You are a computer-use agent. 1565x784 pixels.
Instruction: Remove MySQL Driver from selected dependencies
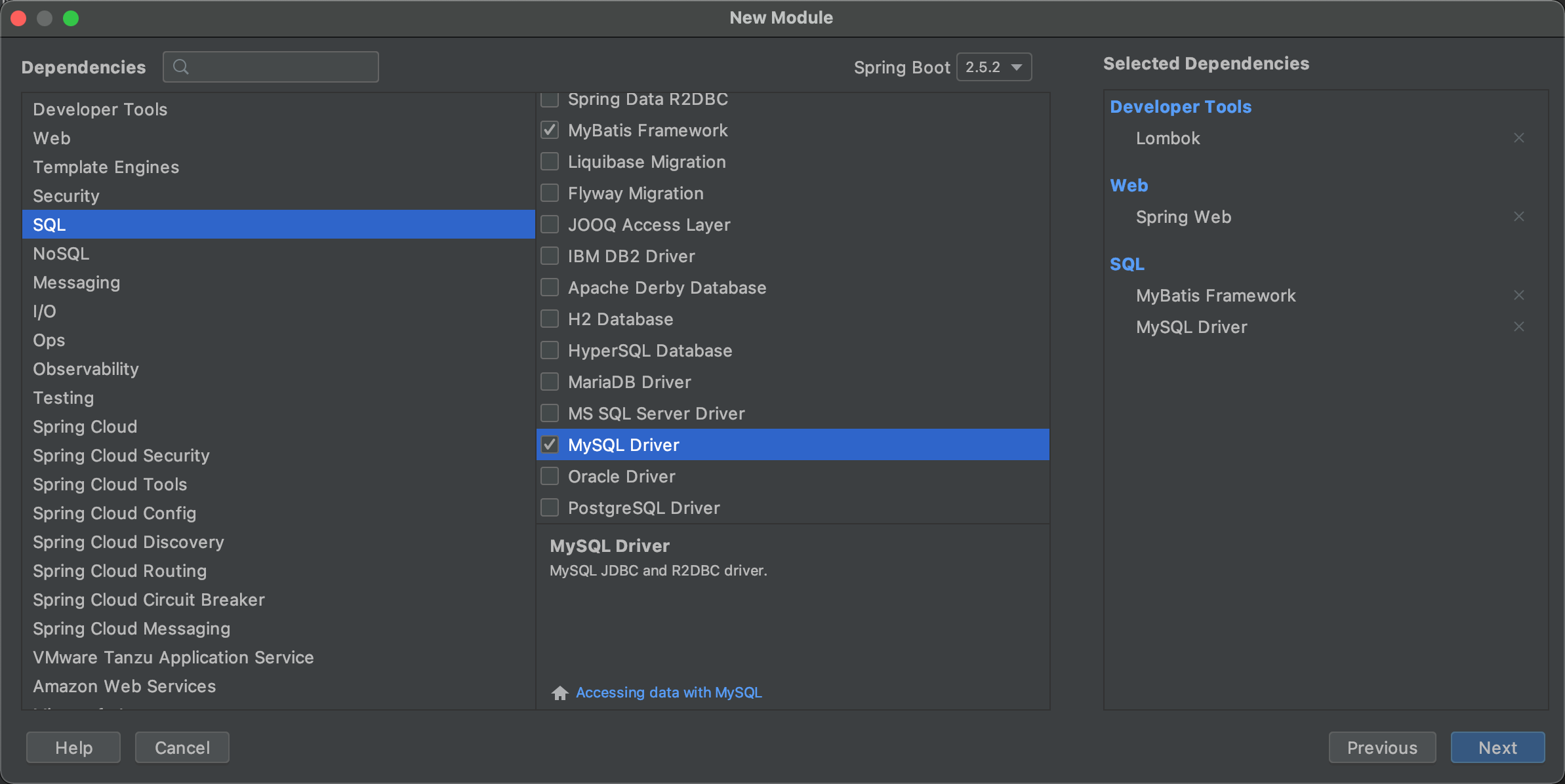1518,326
